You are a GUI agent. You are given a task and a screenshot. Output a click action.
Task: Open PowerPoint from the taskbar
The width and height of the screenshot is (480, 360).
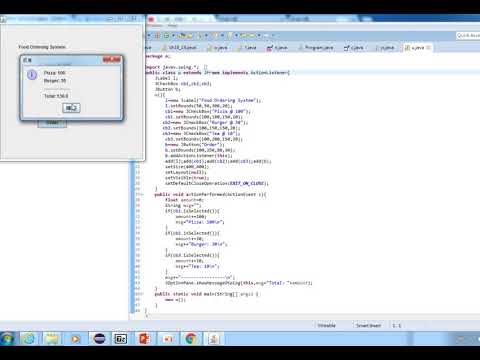click(144, 339)
